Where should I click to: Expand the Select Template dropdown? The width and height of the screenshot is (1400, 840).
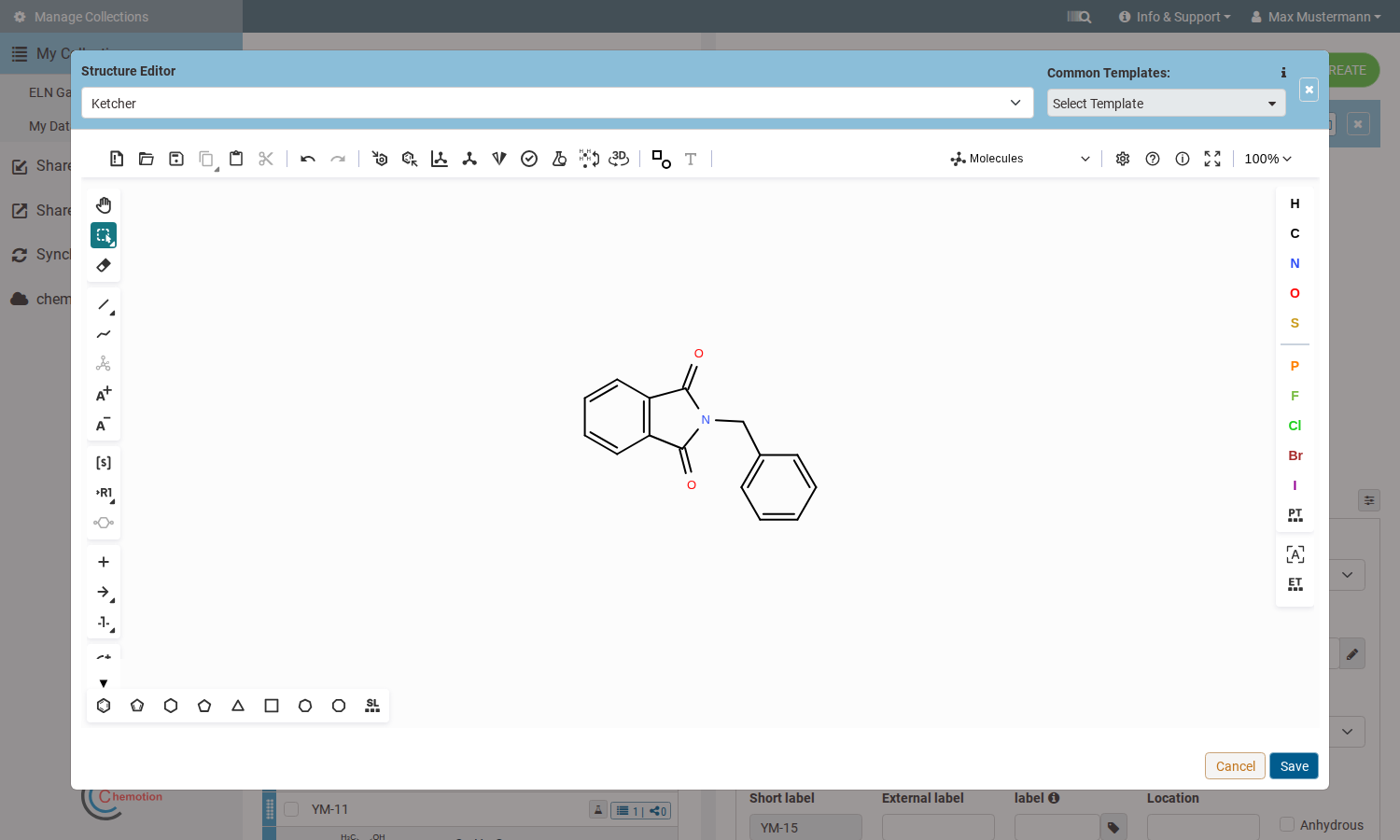[x=1166, y=103]
